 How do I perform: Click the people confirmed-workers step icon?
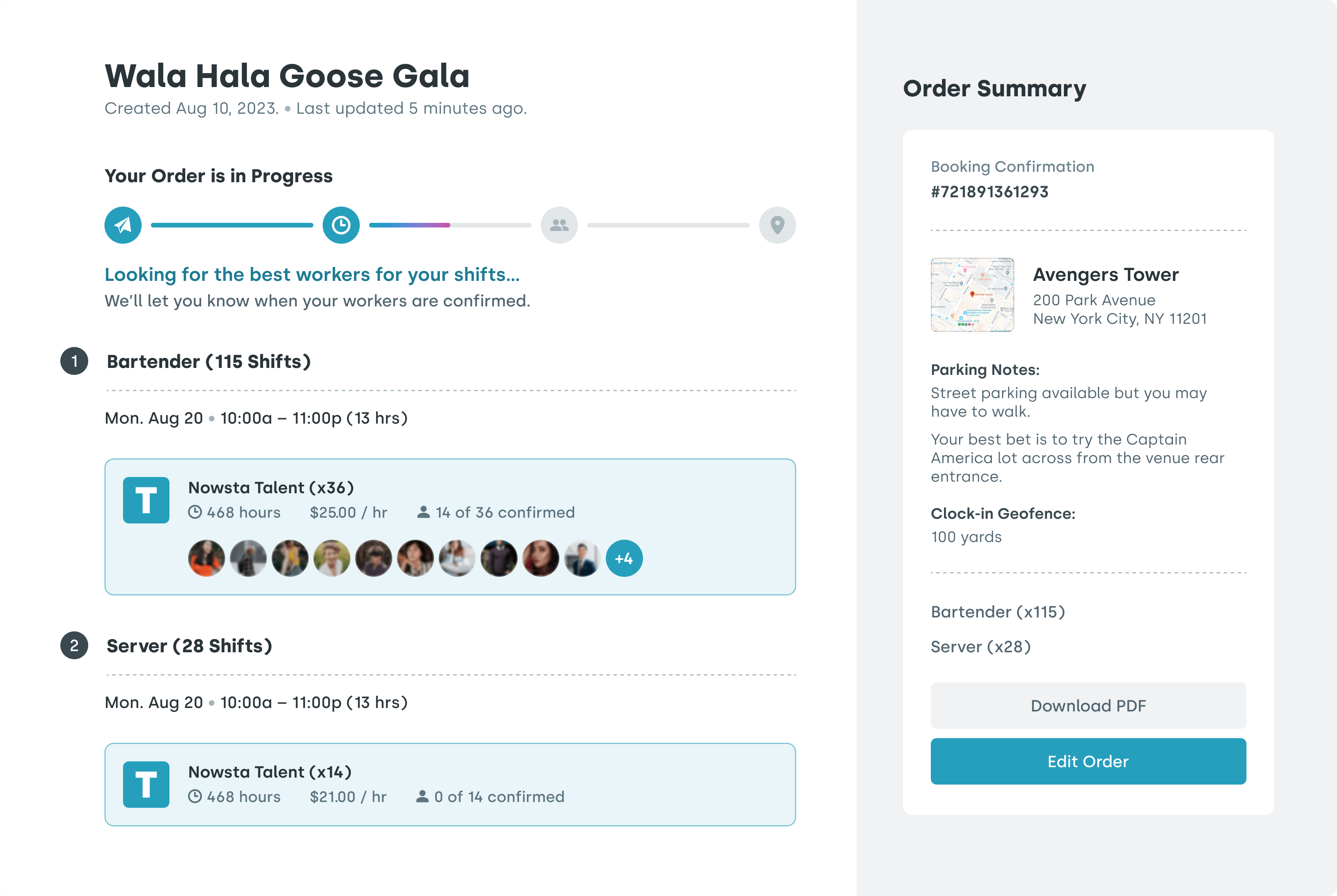tap(559, 225)
